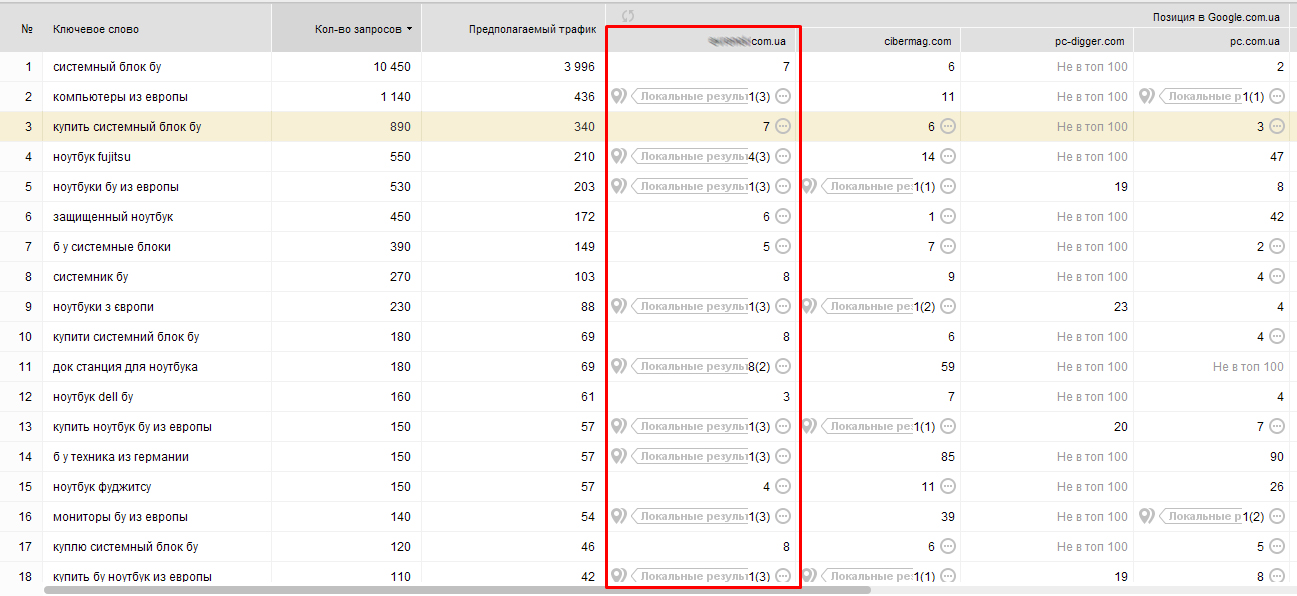Click cibermag.com map pin in 'ноутбуки бу из европы' row
This screenshot has width=1297, height=596.
[809, 187]
